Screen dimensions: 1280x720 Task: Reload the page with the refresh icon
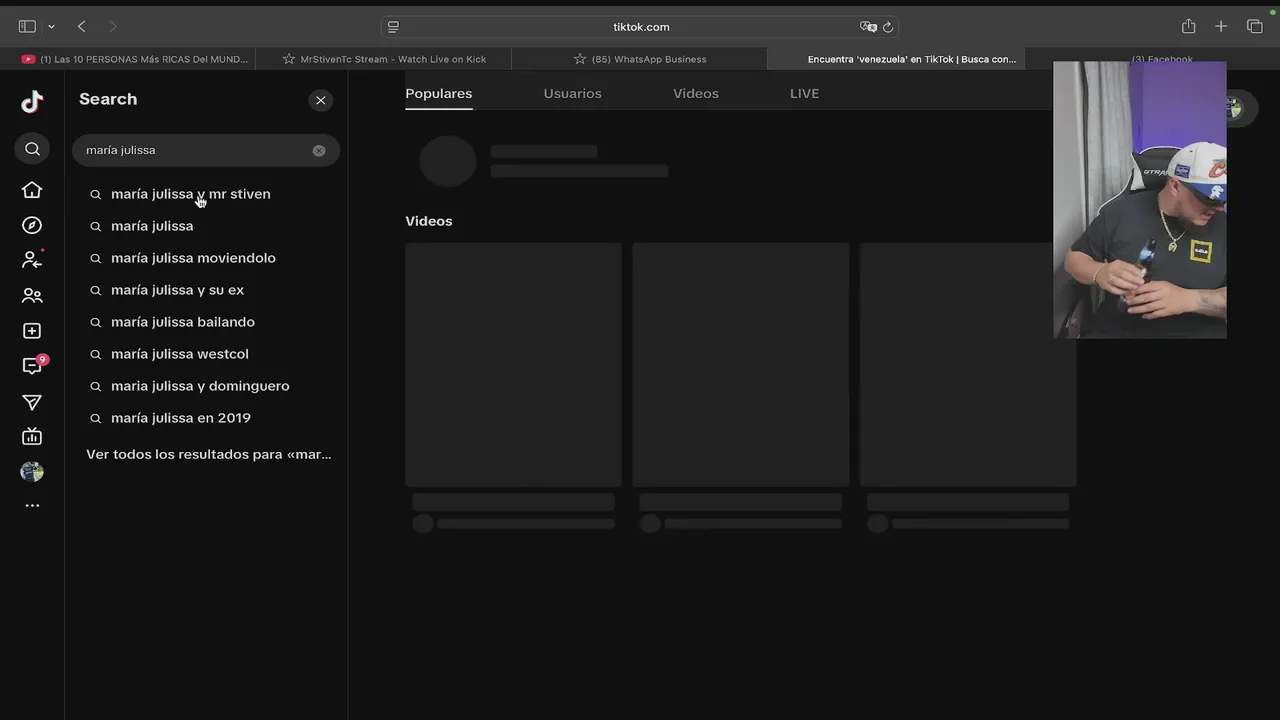888,27
